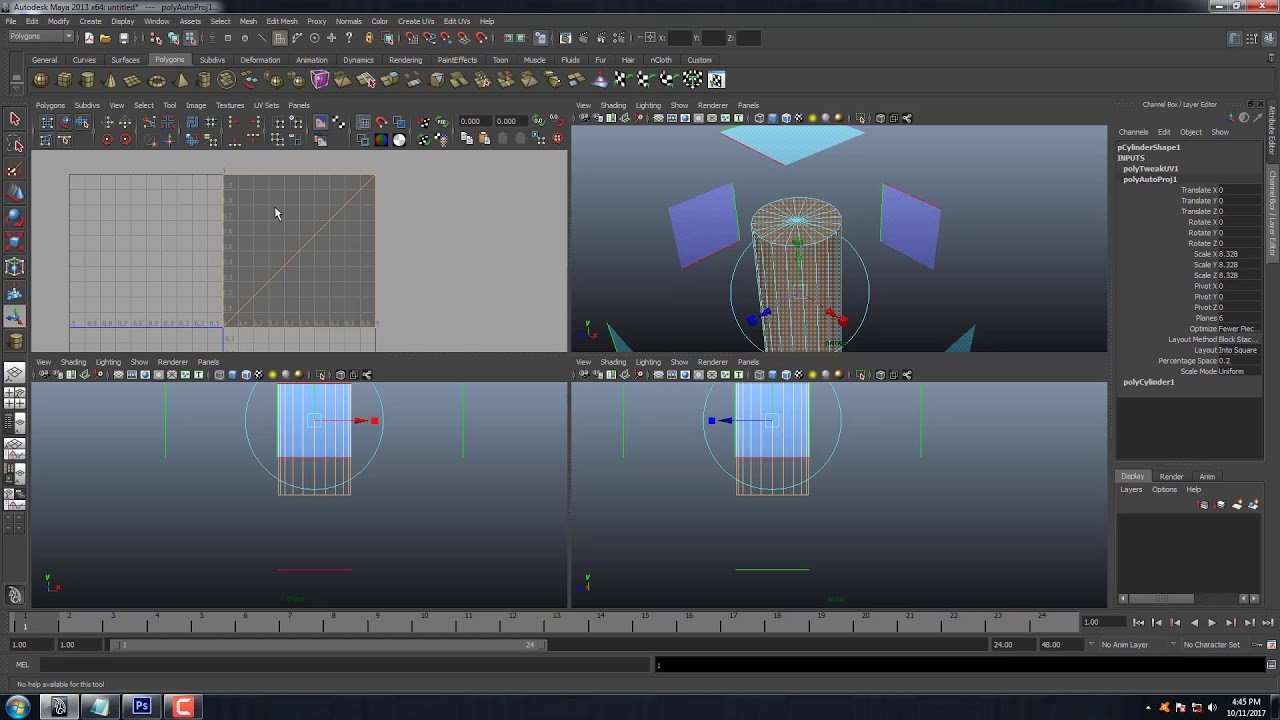The image size is (1280, 720).
Task: Click inside the MEL command line field
Action: tap(300, 664)
